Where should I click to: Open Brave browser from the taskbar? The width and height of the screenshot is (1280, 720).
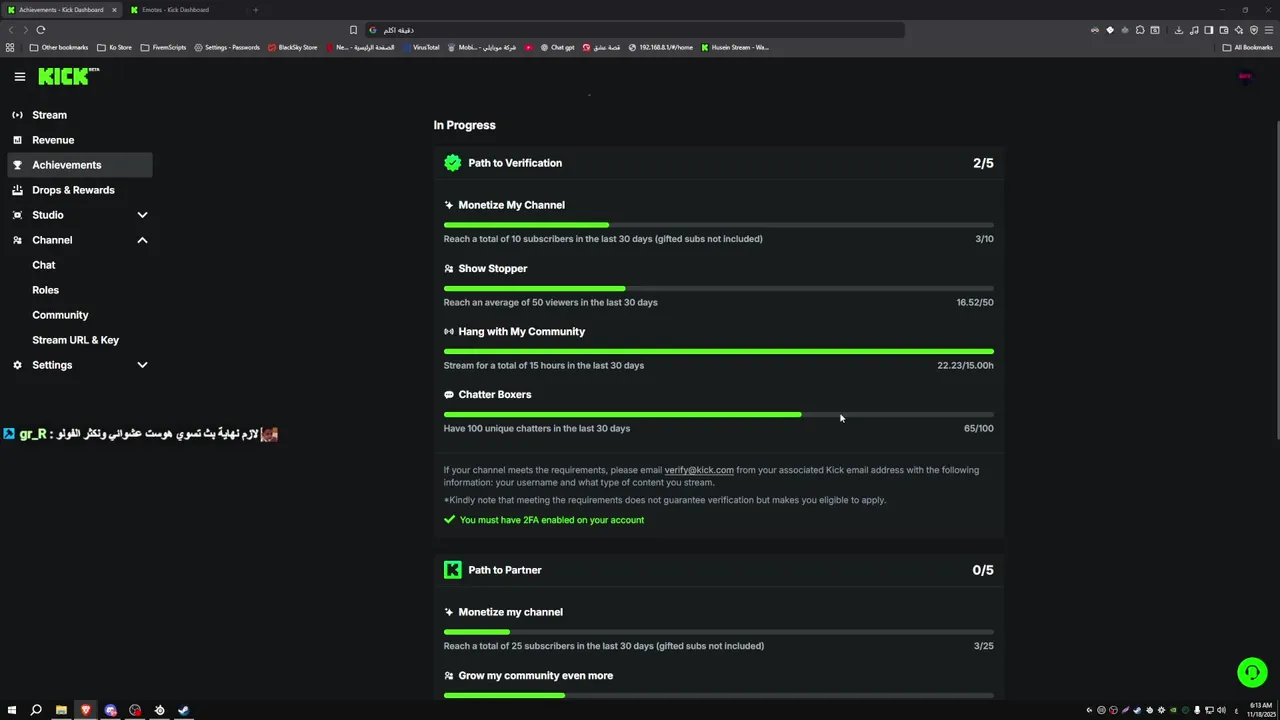pyautogui.click(x=86, y=710)
